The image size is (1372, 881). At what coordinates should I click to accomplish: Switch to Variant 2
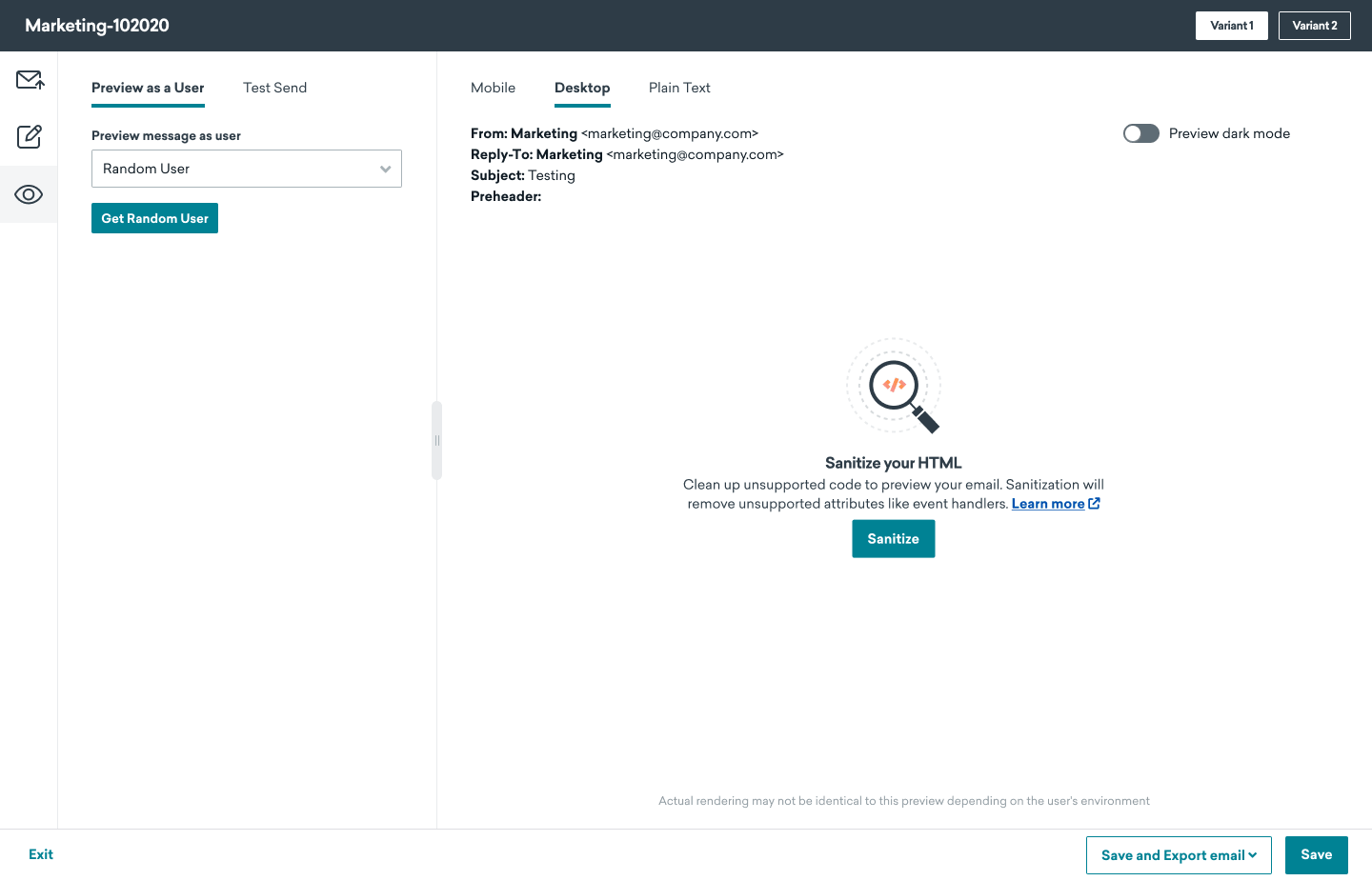pyautogui.click(x=1314, y=26)
